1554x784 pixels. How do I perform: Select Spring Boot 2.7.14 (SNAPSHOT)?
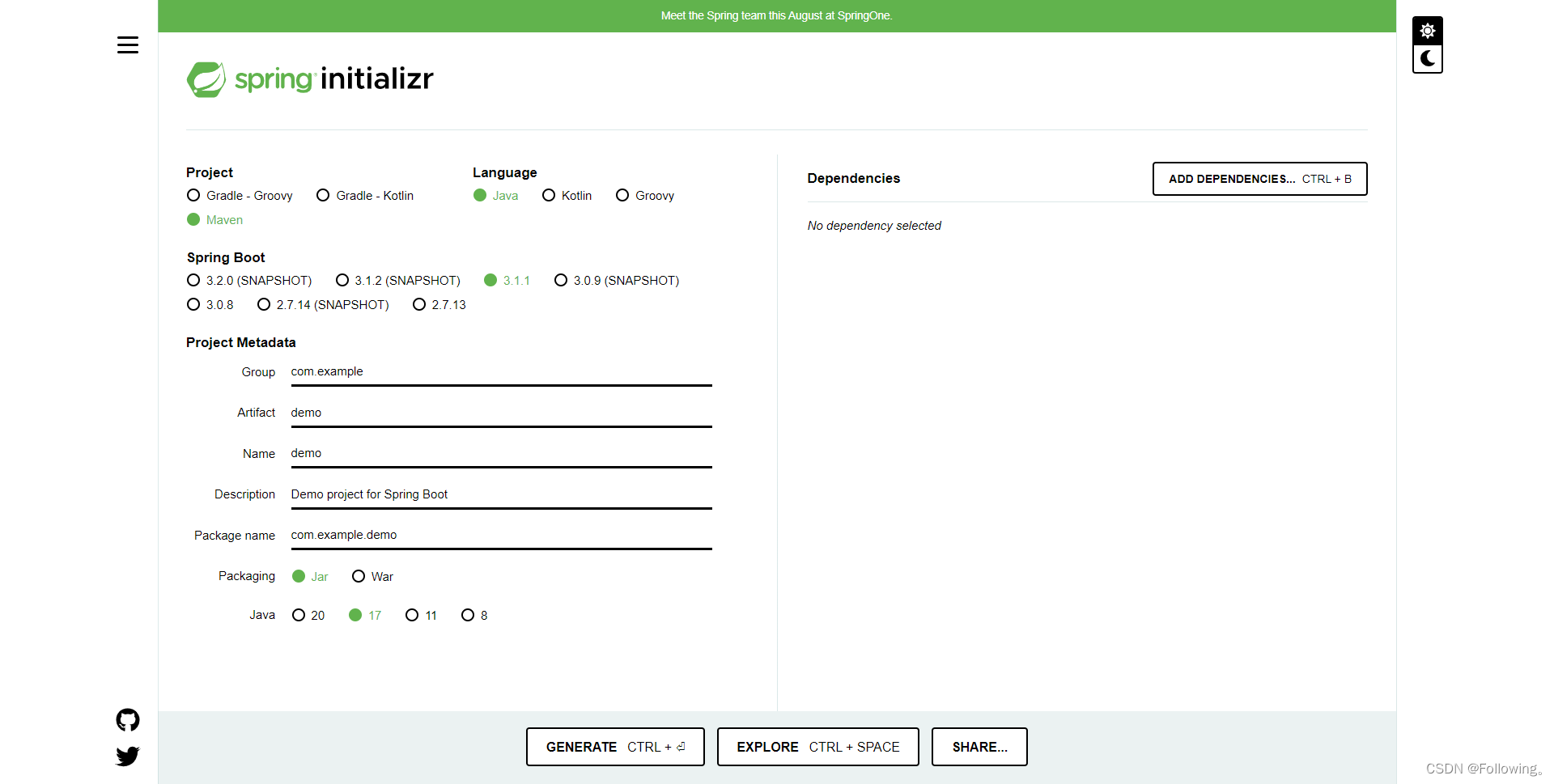pos(323,305)
